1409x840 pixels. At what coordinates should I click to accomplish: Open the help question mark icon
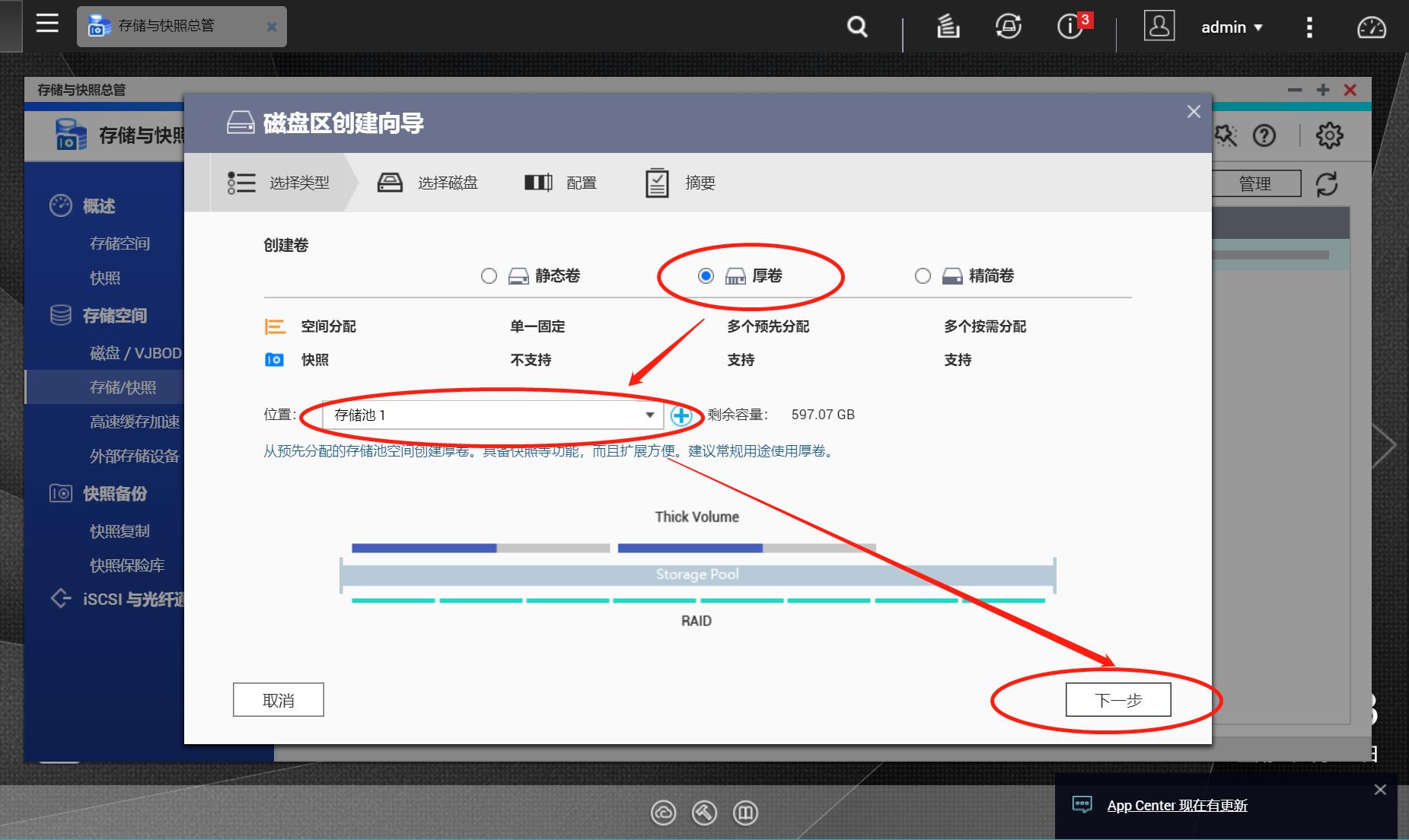(x=1266, y=136)
